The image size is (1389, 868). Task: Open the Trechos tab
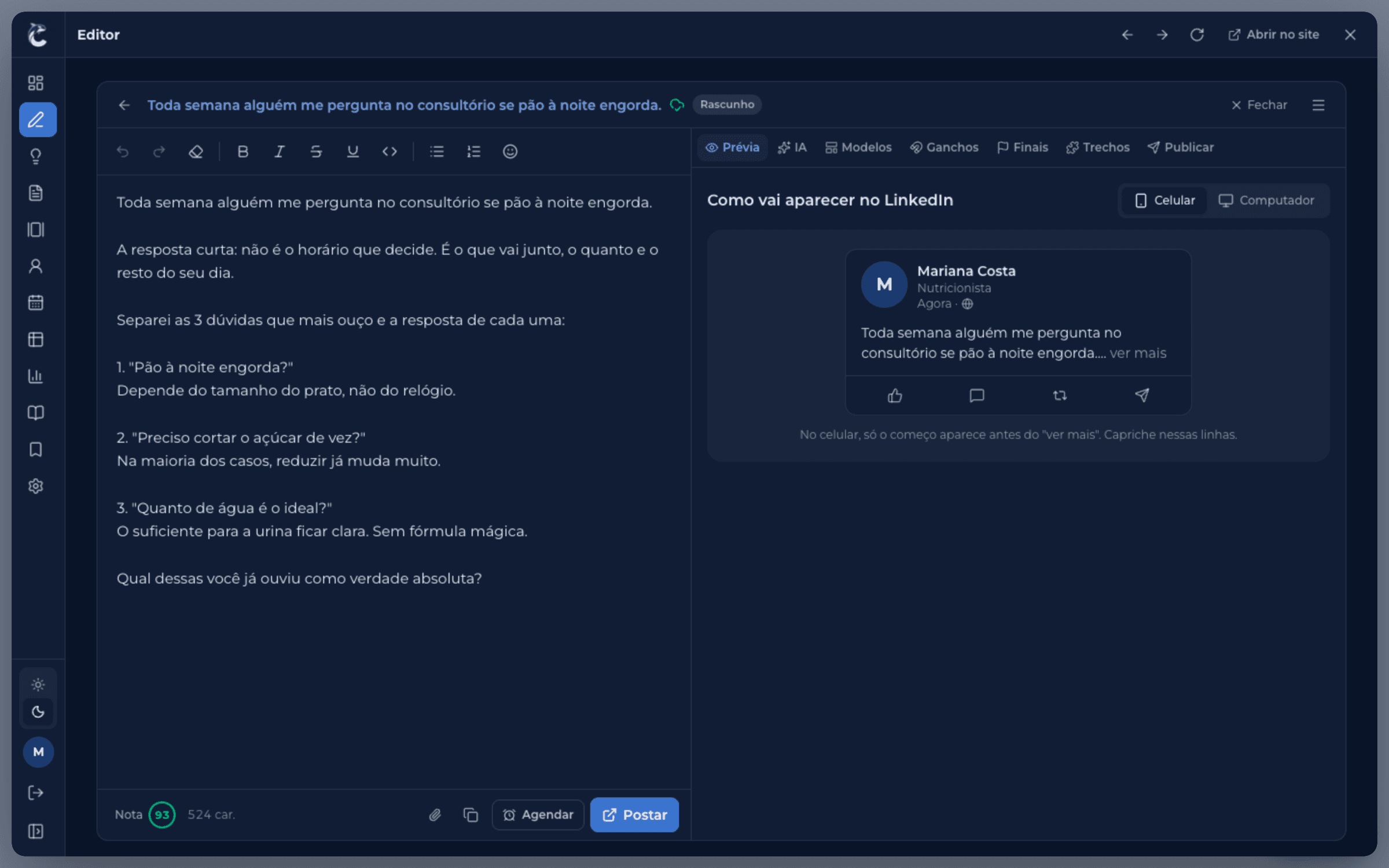[1097, 148]
